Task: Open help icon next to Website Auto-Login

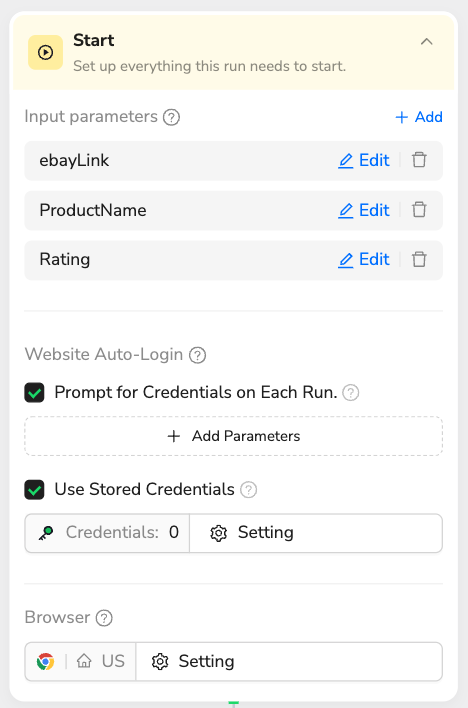Action: [x=197, y=355]
